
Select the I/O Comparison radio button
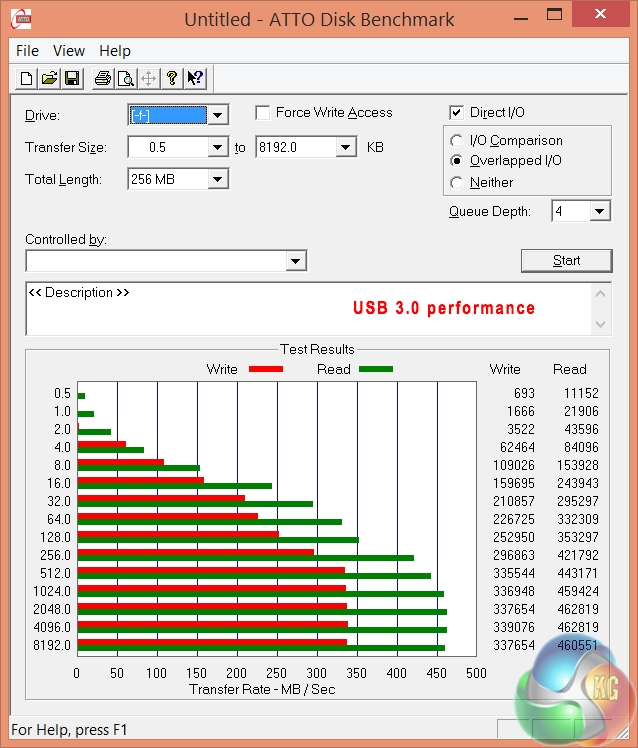456,141
